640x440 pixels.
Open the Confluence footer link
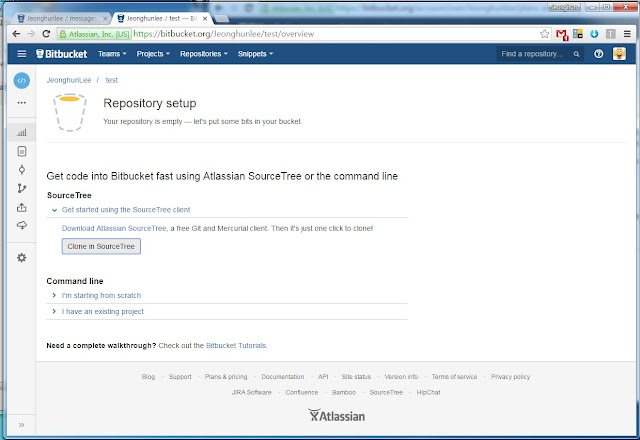(x=302, y=392)
